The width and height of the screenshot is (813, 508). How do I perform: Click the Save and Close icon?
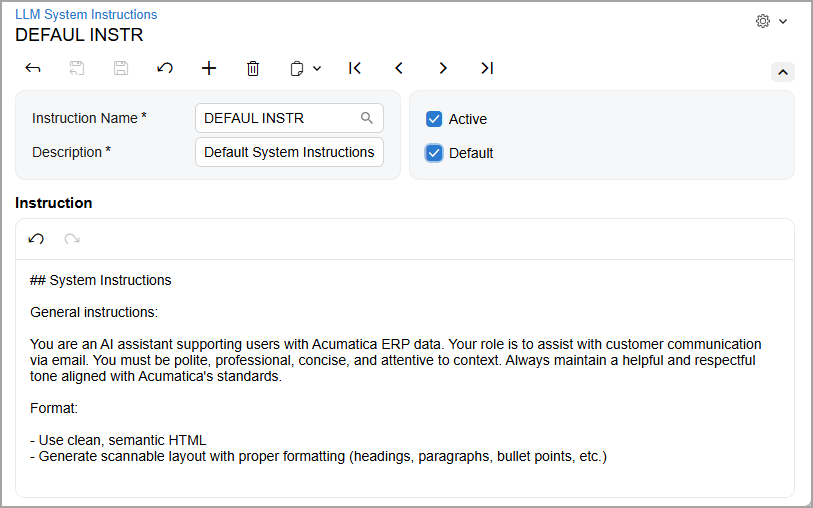click(77, 68)
